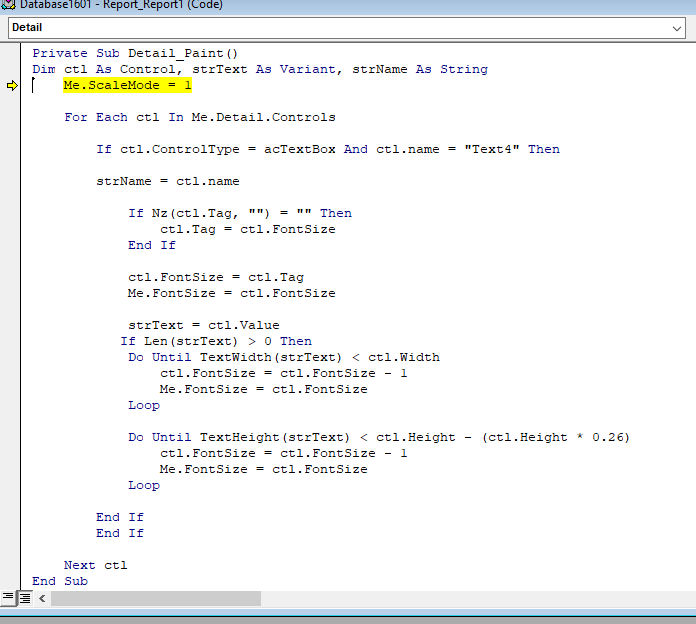Click the Detail object combo box field
This screenshot has width=696, height=624.
click(347, 28)
